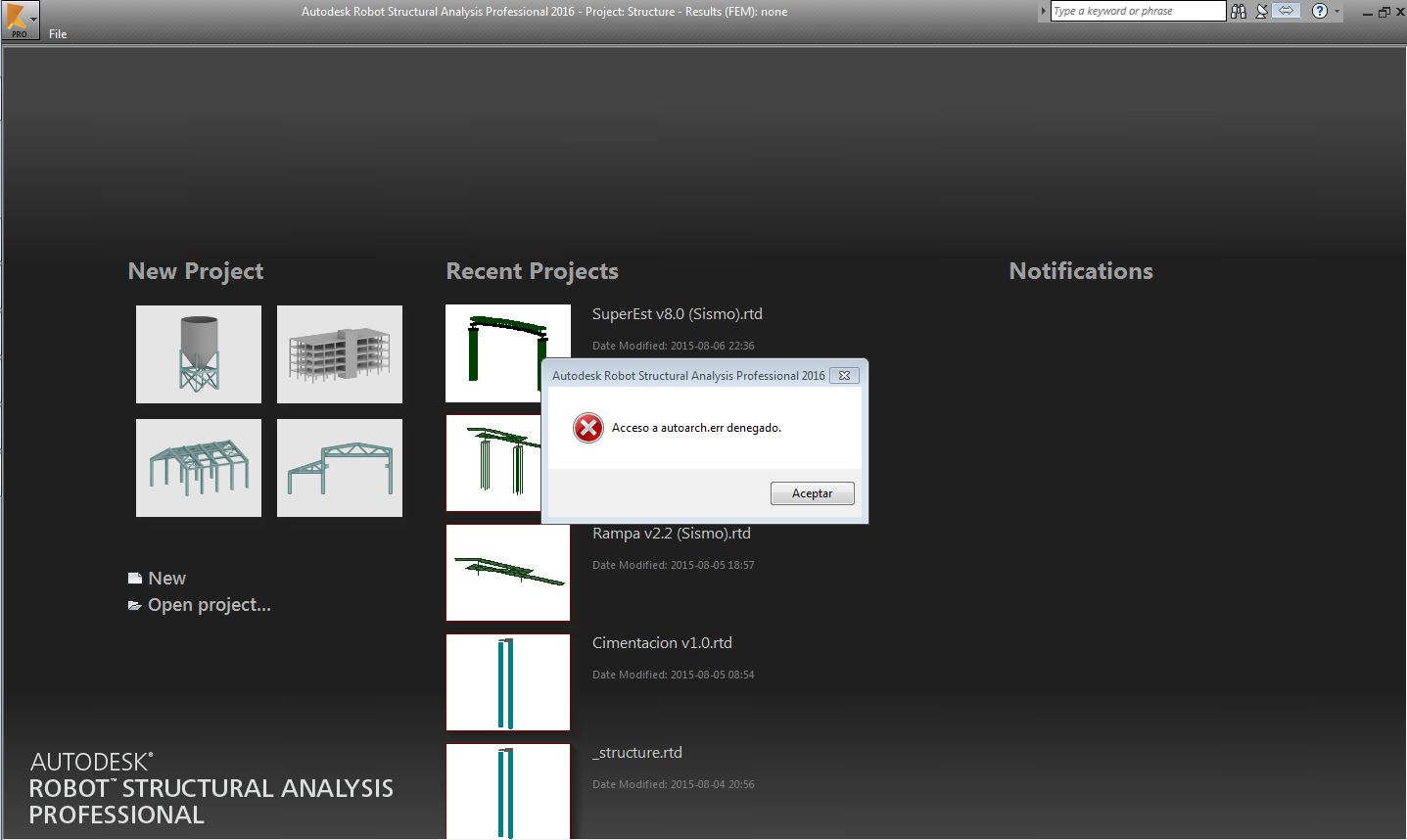Expand the arrow left of the search box
Image resolution: width=1407 pixels, height=840 pixels.
tap(1044, 11)
